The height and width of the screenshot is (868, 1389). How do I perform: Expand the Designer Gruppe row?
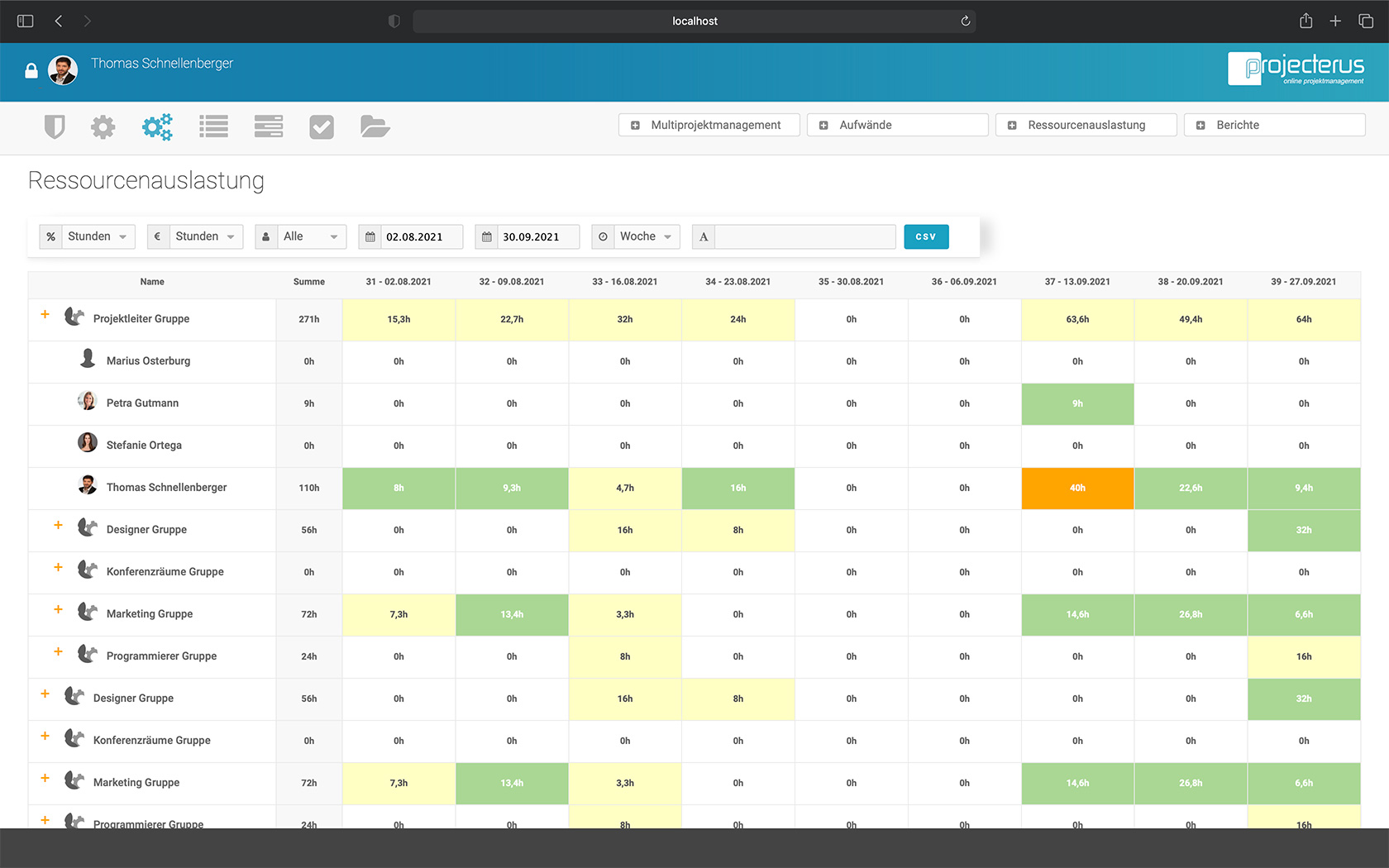pyautogui.click(x=59, y=526)
